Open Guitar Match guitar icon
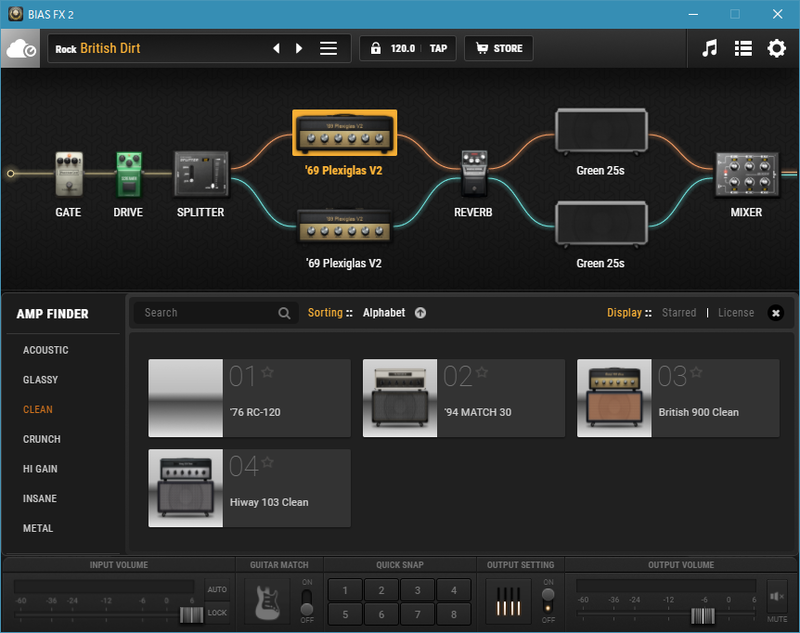Viewport: 800px width, 633px height. tap(268, 602)
